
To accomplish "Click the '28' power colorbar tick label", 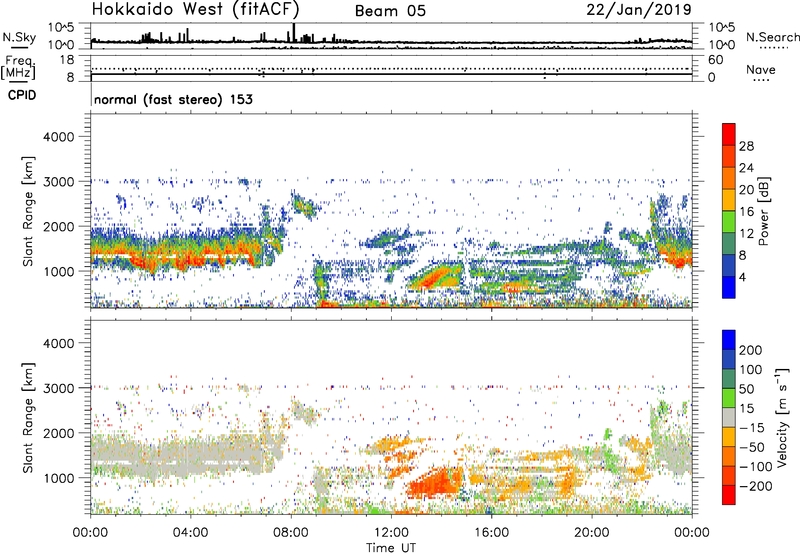I will coord(746,146).
